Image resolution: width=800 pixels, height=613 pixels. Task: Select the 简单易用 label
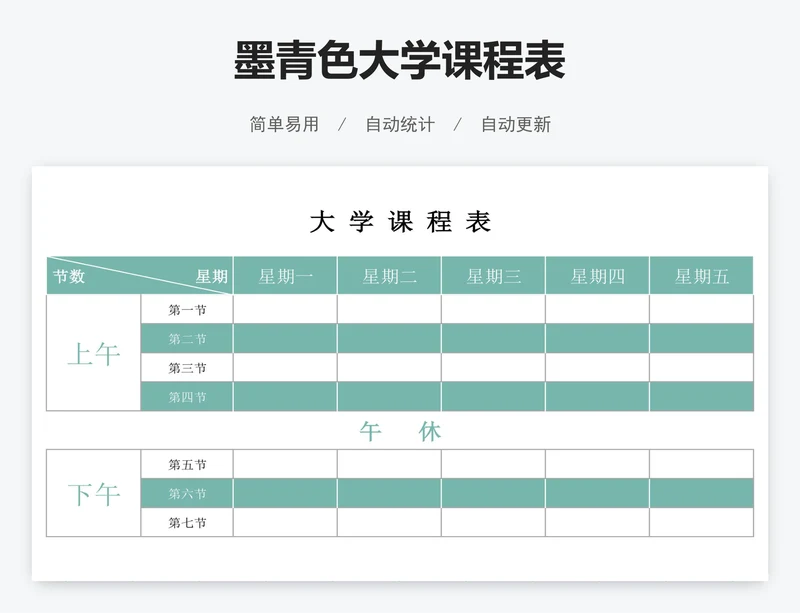click(284, 124)
